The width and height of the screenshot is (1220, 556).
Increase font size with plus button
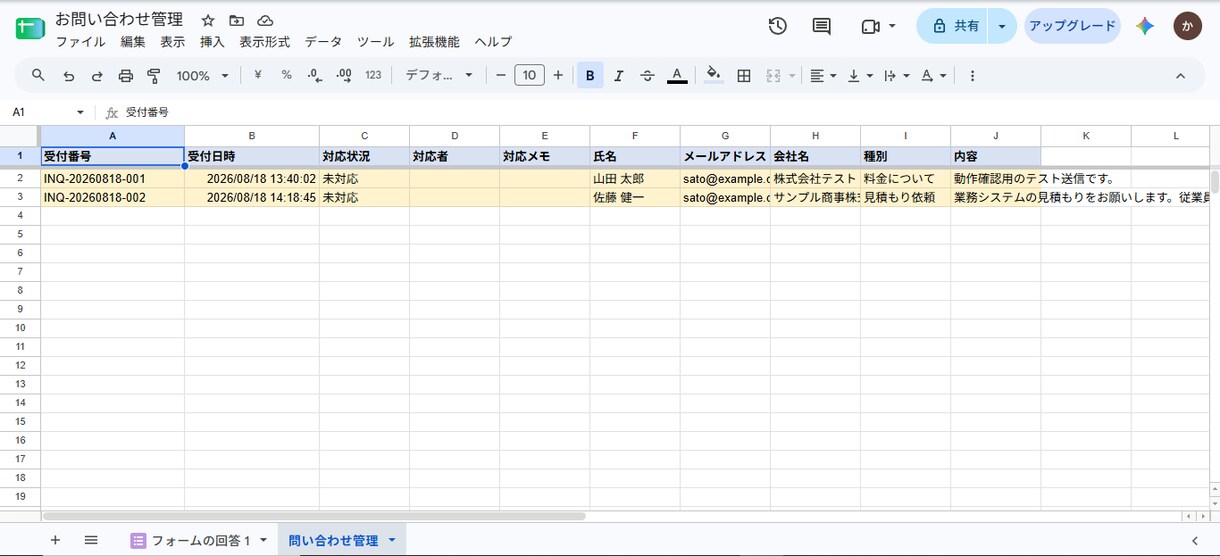pyautogui.click(x=558, y=75)
